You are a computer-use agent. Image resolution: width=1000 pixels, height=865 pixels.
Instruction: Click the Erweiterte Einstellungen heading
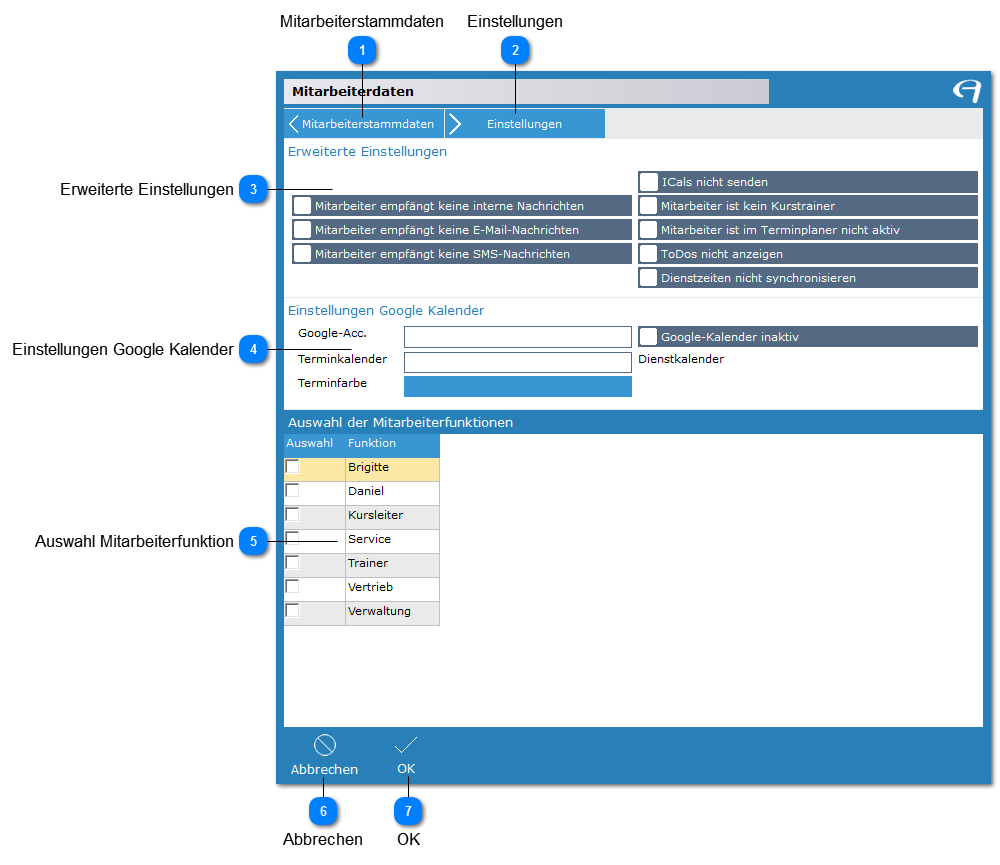click(x=367, y=152)
